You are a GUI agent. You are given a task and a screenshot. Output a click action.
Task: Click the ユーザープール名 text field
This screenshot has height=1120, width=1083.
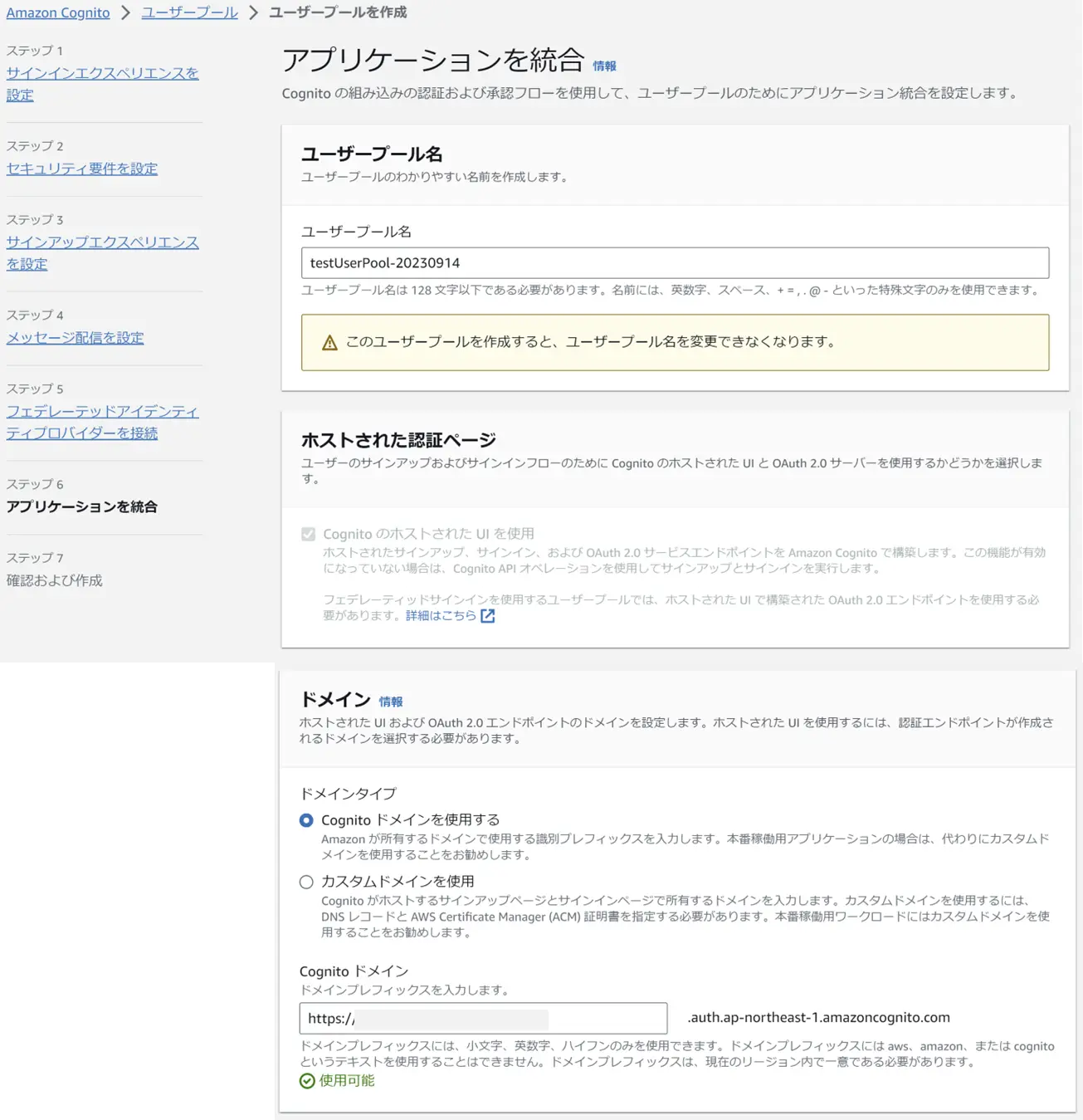[x=675, y=263]
